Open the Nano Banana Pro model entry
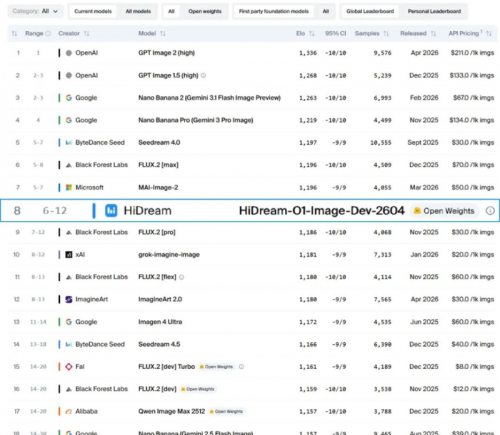 point(196,120)
